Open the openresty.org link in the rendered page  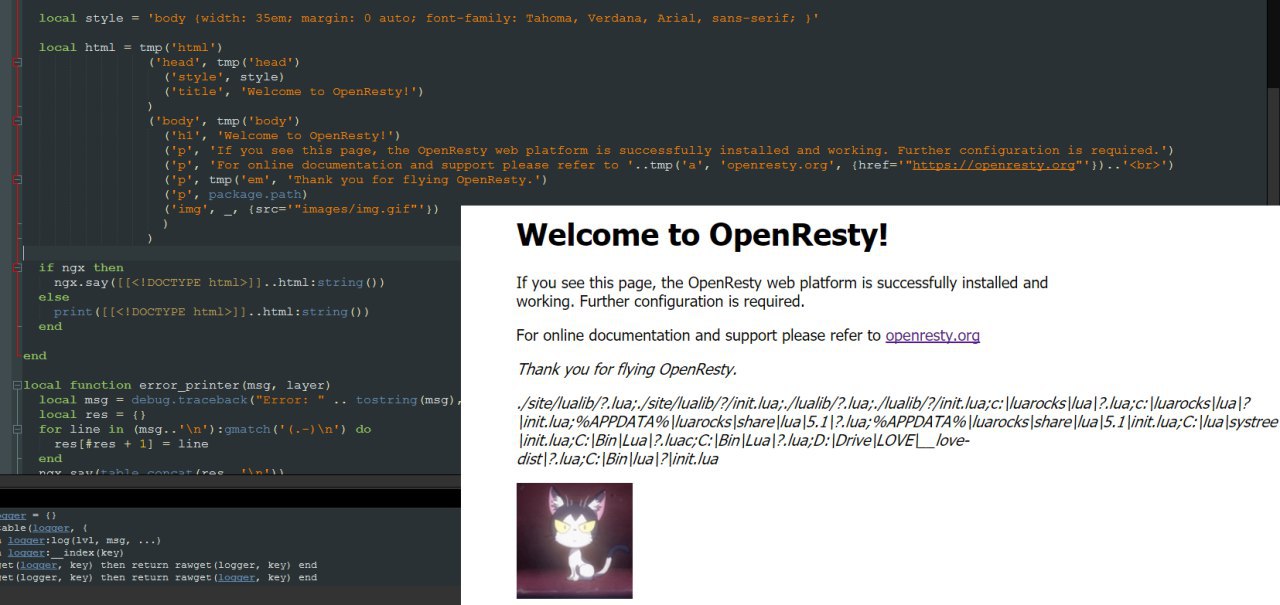(x=932, y=336)
